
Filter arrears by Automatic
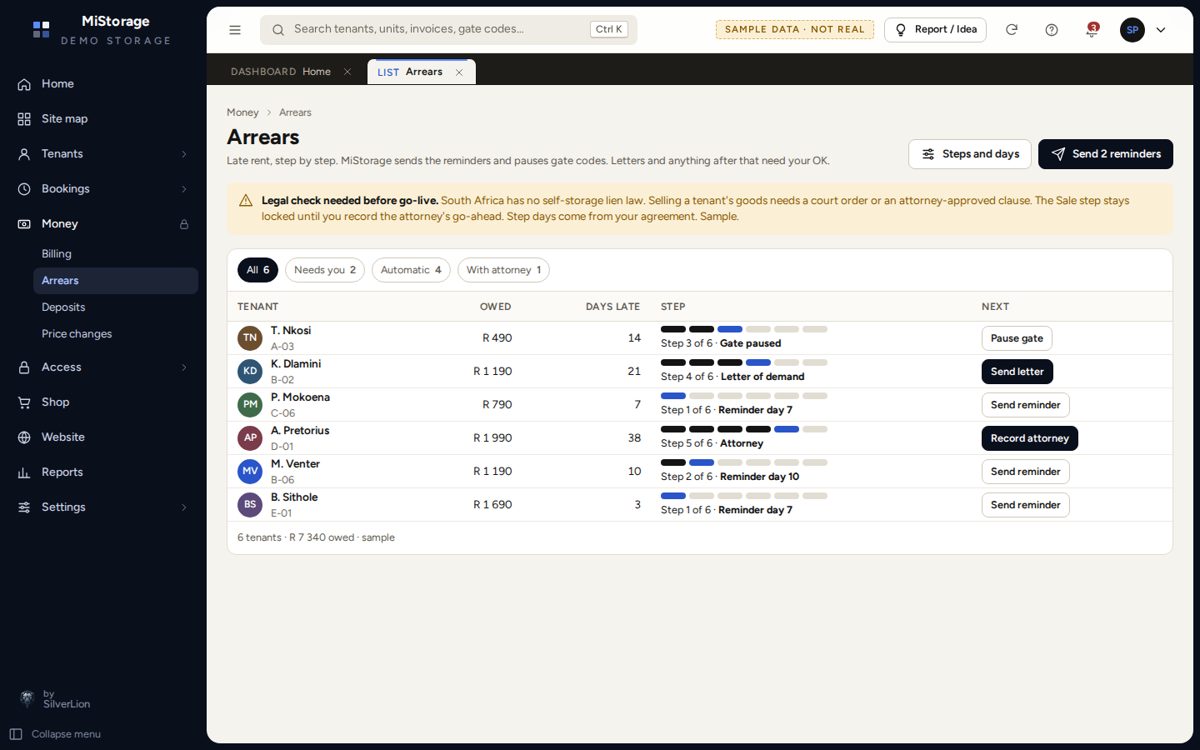411,270
